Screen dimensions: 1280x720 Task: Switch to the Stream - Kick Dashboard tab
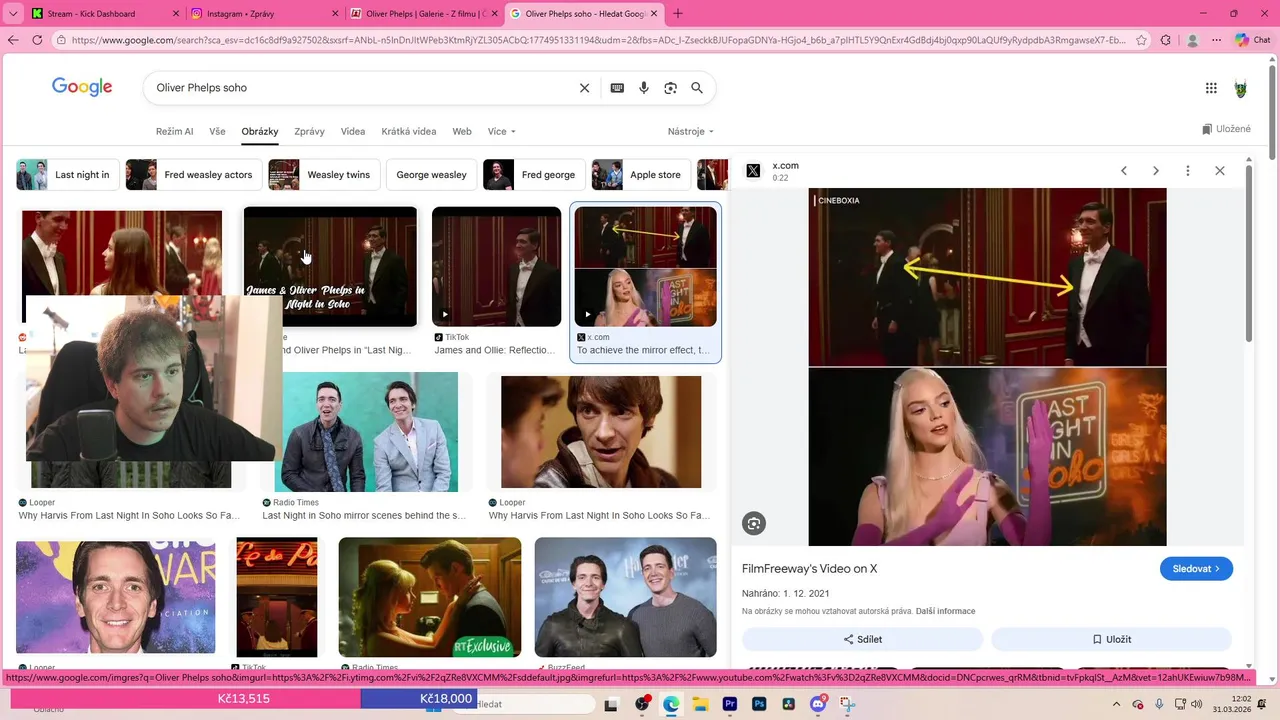pyautogui.click(x=104, y=14)
